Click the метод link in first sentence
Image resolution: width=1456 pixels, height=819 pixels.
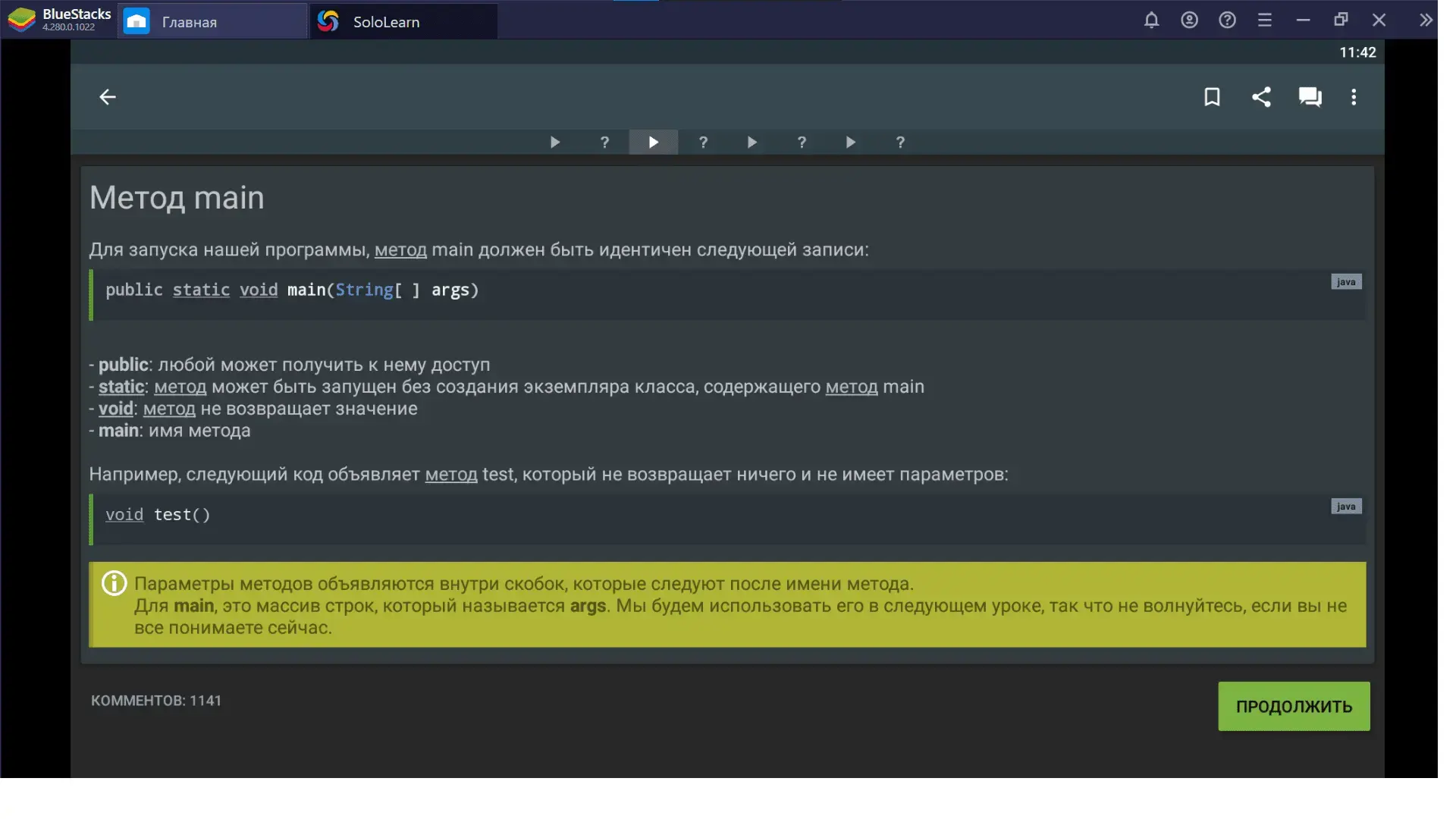tap(400, 250)
